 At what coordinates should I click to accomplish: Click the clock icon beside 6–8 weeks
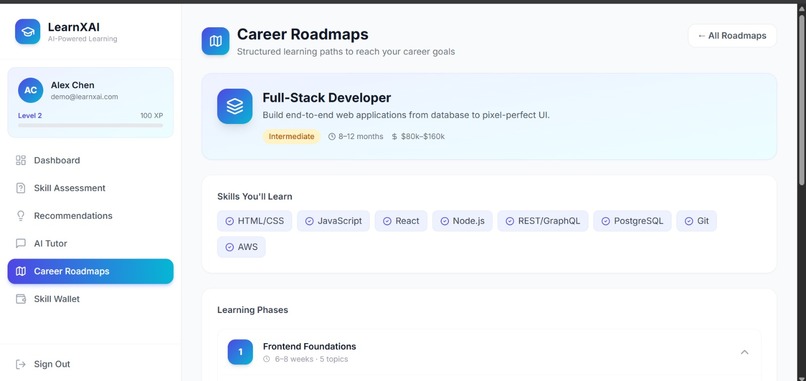click(x=266, y=359)
